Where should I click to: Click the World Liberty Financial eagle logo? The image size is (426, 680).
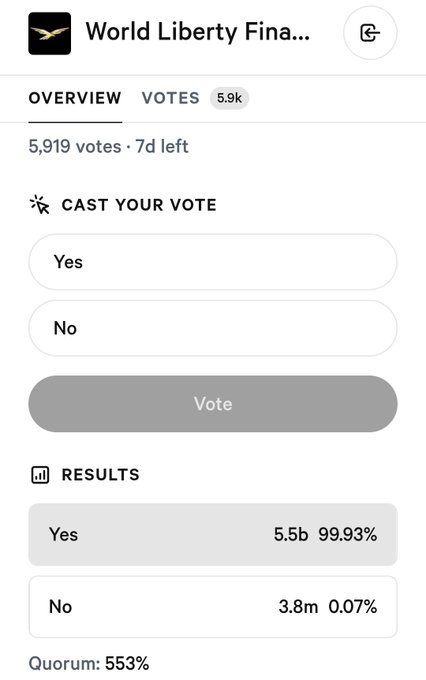pyautogui.click(x=49, y=33)
